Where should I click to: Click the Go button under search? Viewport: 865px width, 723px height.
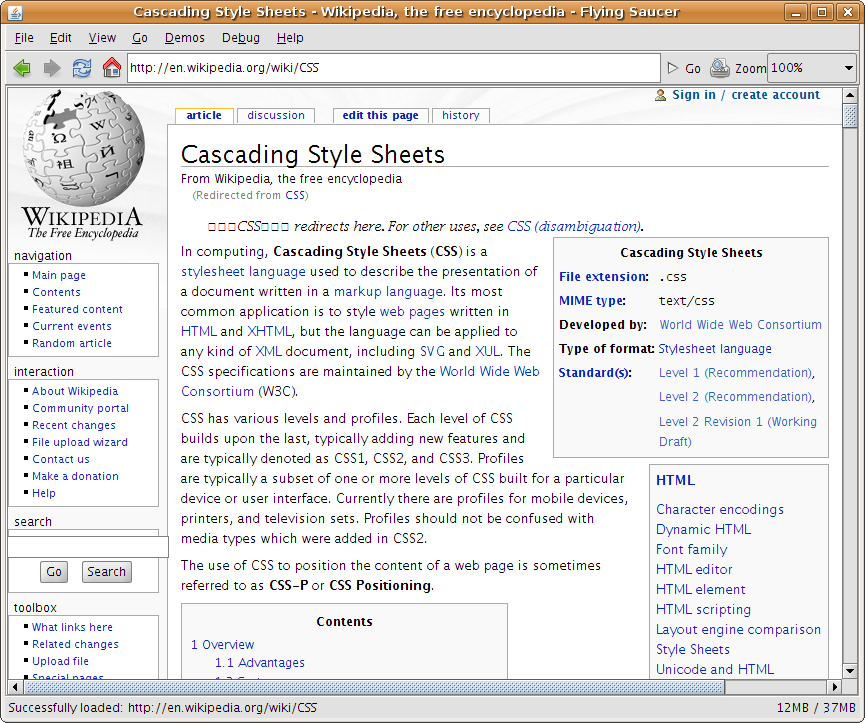point(54,572)
